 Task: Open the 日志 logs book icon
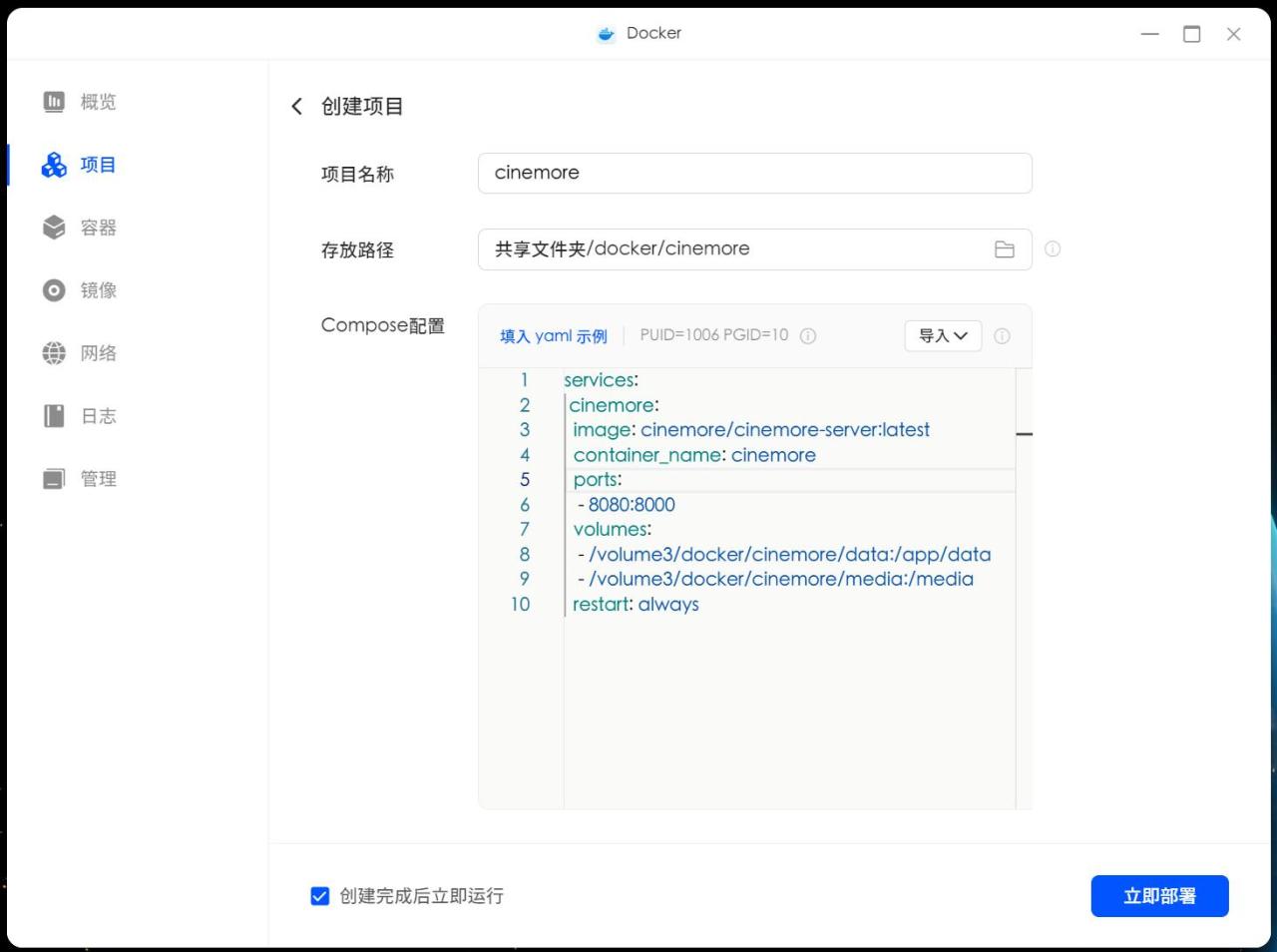point(54,416)
